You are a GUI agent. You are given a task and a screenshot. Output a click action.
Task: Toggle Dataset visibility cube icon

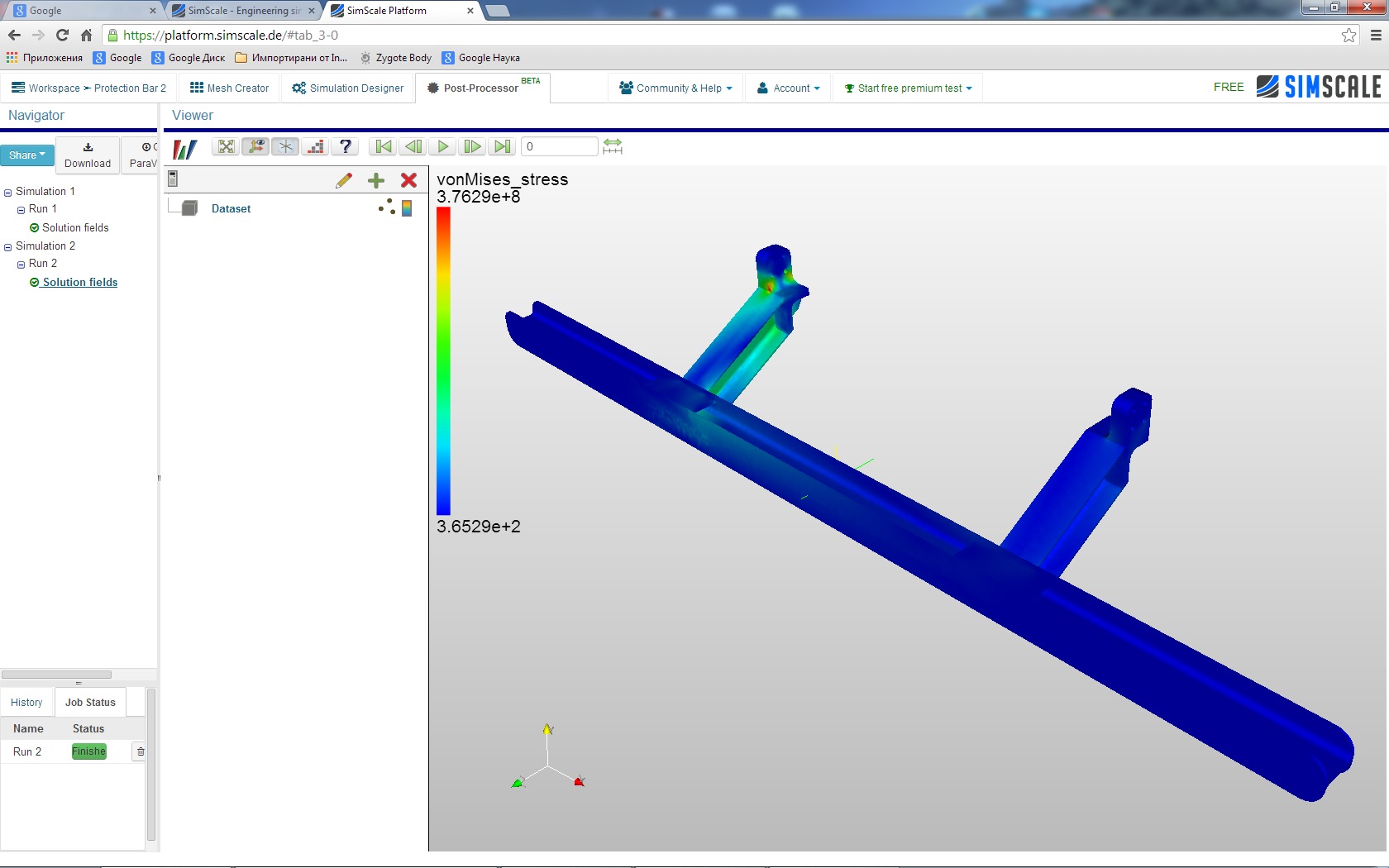(x=189, y=208)
